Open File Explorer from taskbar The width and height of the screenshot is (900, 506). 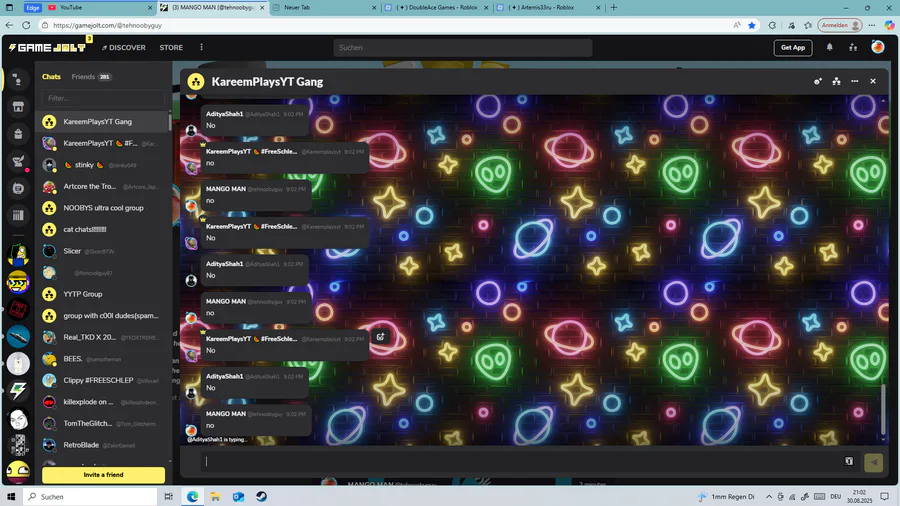click(x=215, y=496)
